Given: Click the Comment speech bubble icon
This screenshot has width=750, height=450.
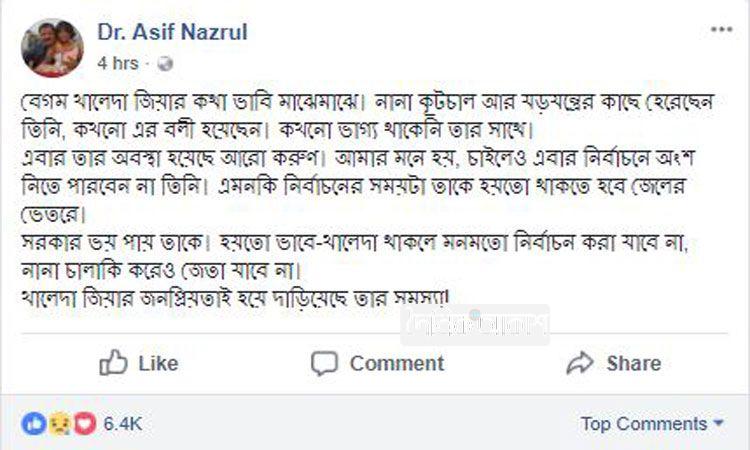Looking at the screenshot, I should (325, 363).
